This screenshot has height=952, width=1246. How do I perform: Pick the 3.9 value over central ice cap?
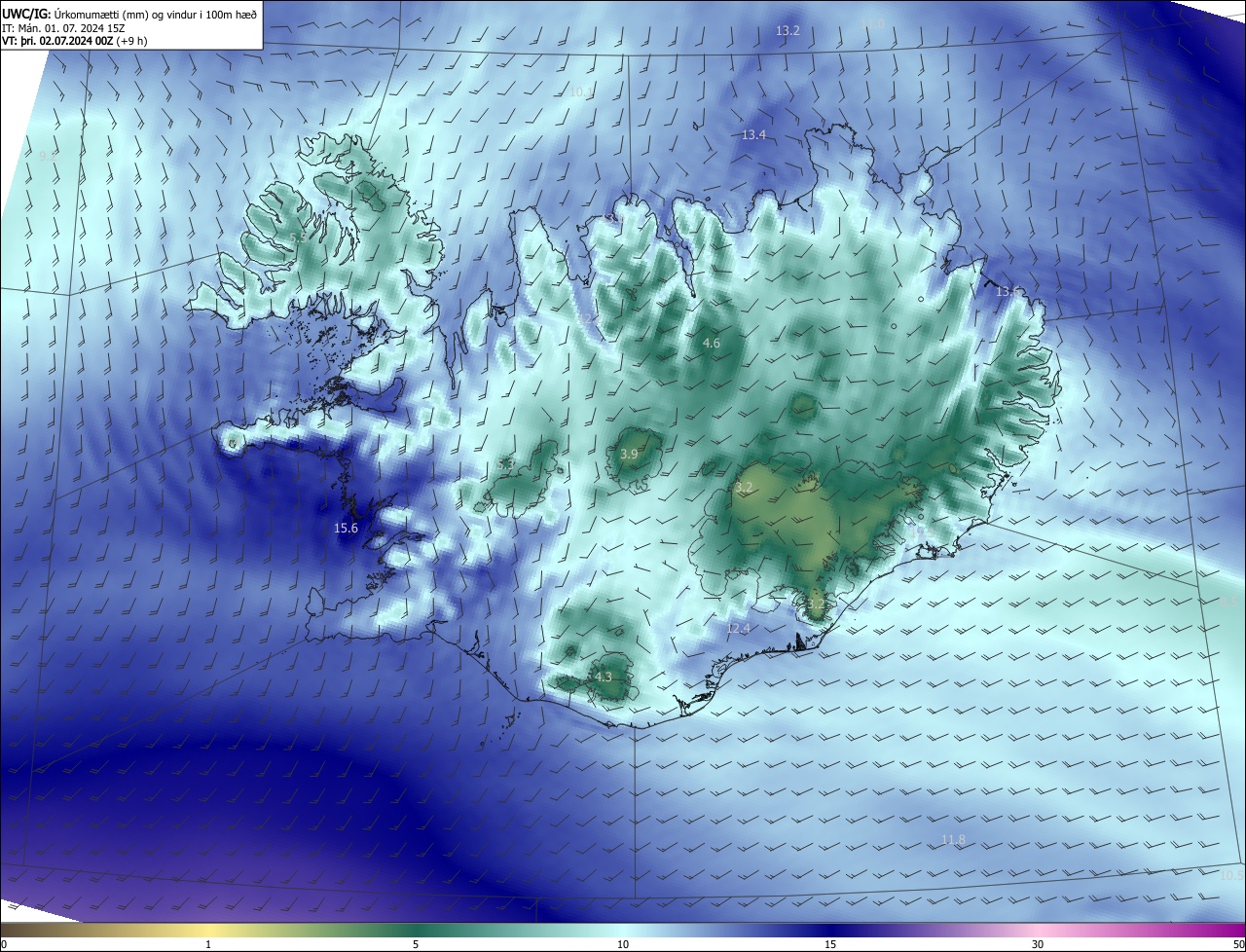click(629, 454)
